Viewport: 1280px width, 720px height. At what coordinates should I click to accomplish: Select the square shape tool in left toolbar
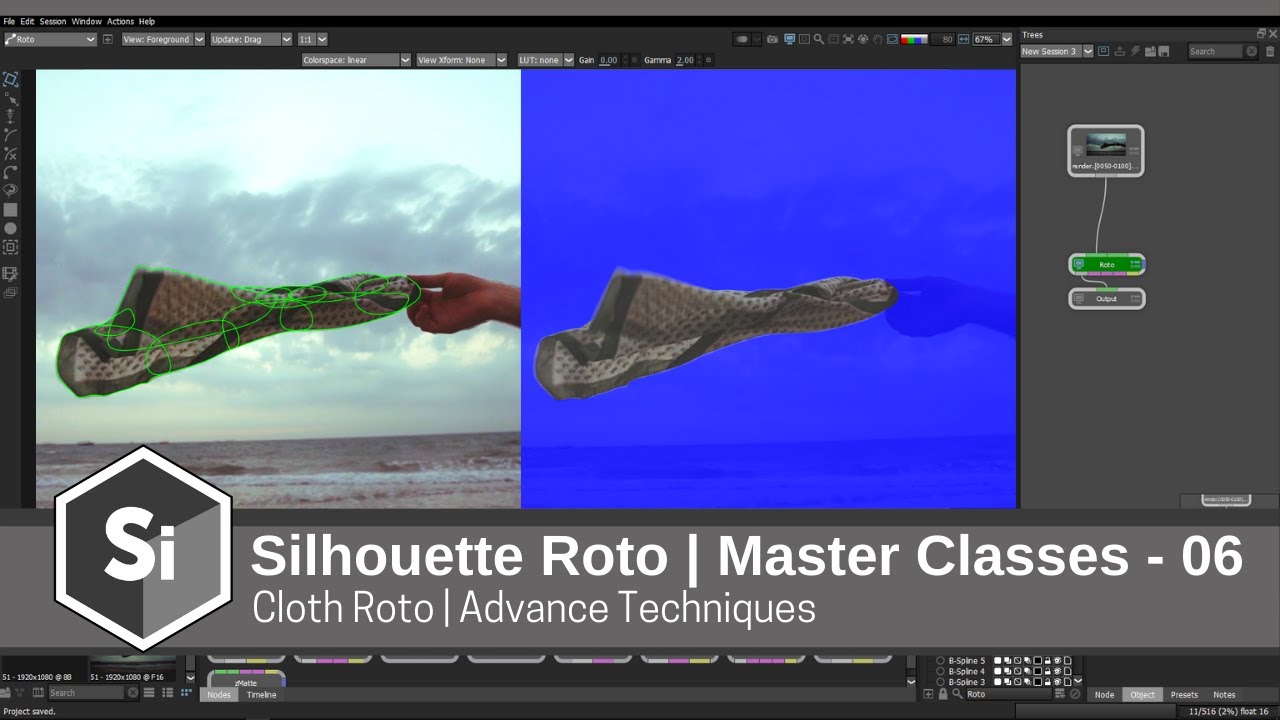10,210
